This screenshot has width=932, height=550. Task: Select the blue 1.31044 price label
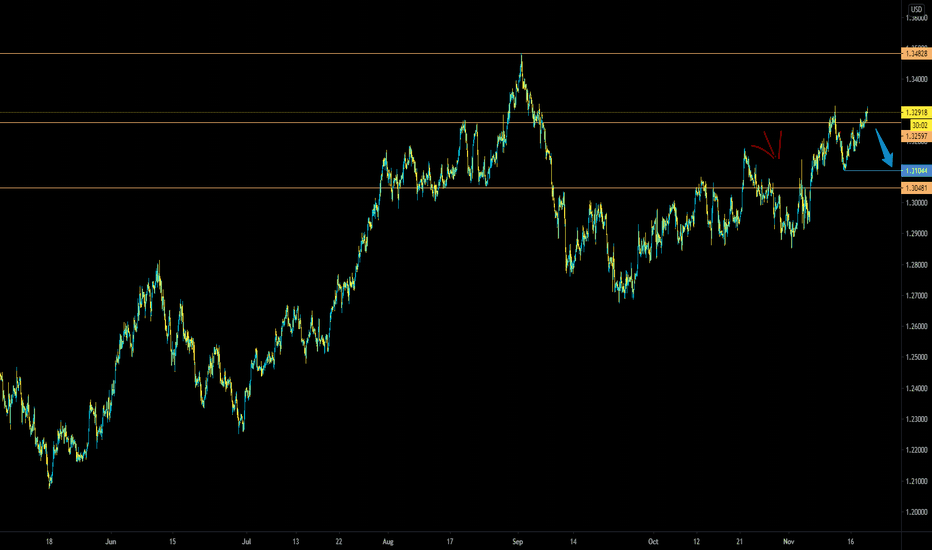916,171
